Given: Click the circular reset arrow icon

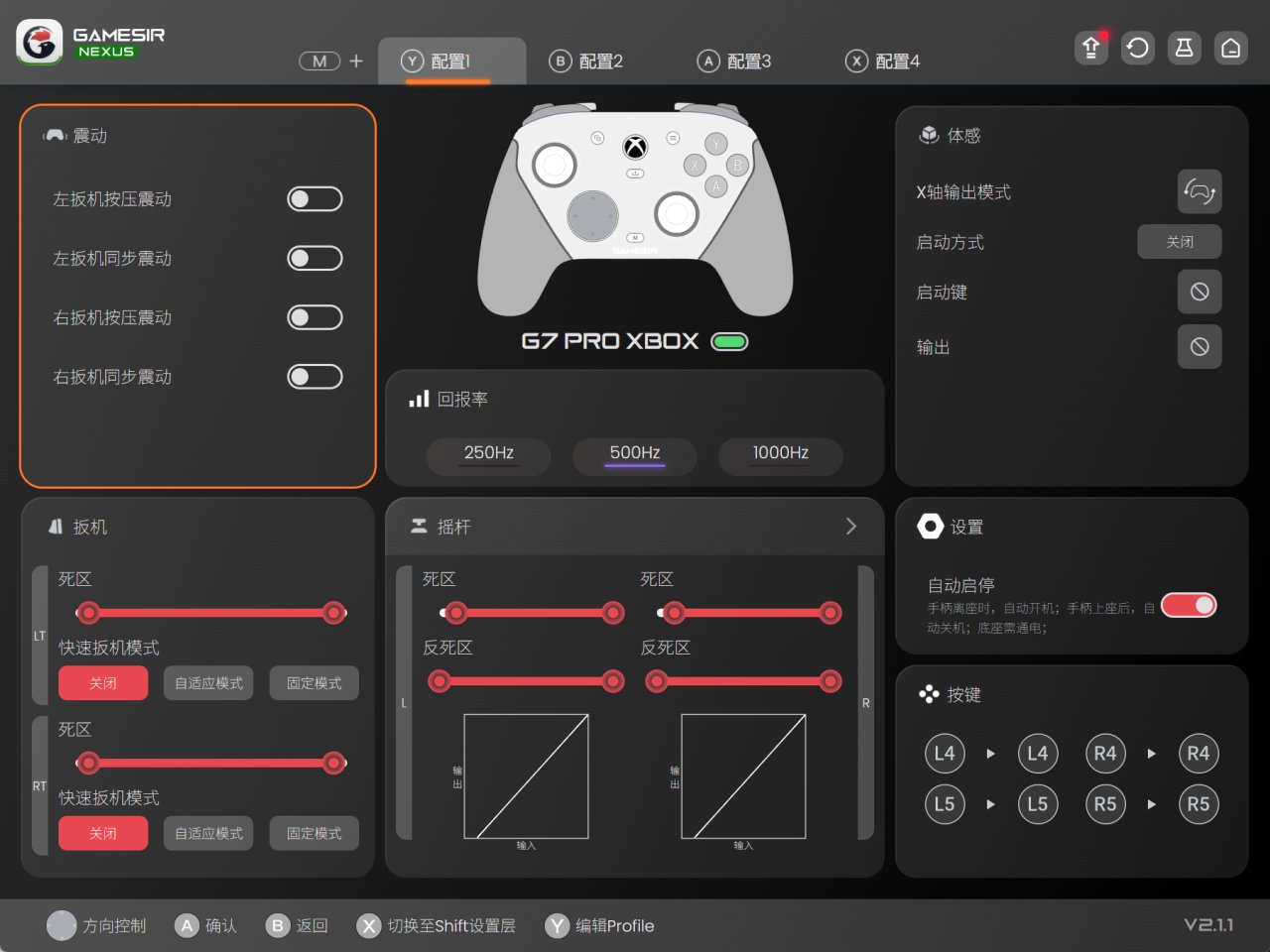Looking at the screenshot, I should point(1138,48).
